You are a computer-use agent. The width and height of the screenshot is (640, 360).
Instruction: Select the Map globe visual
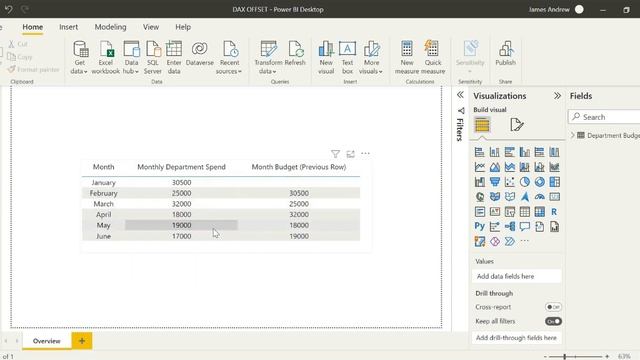click(x=480, y=197)
